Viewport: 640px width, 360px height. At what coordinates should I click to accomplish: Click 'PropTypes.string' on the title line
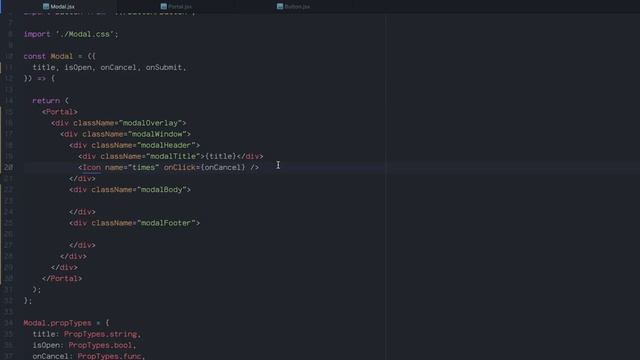click(100, 334)
